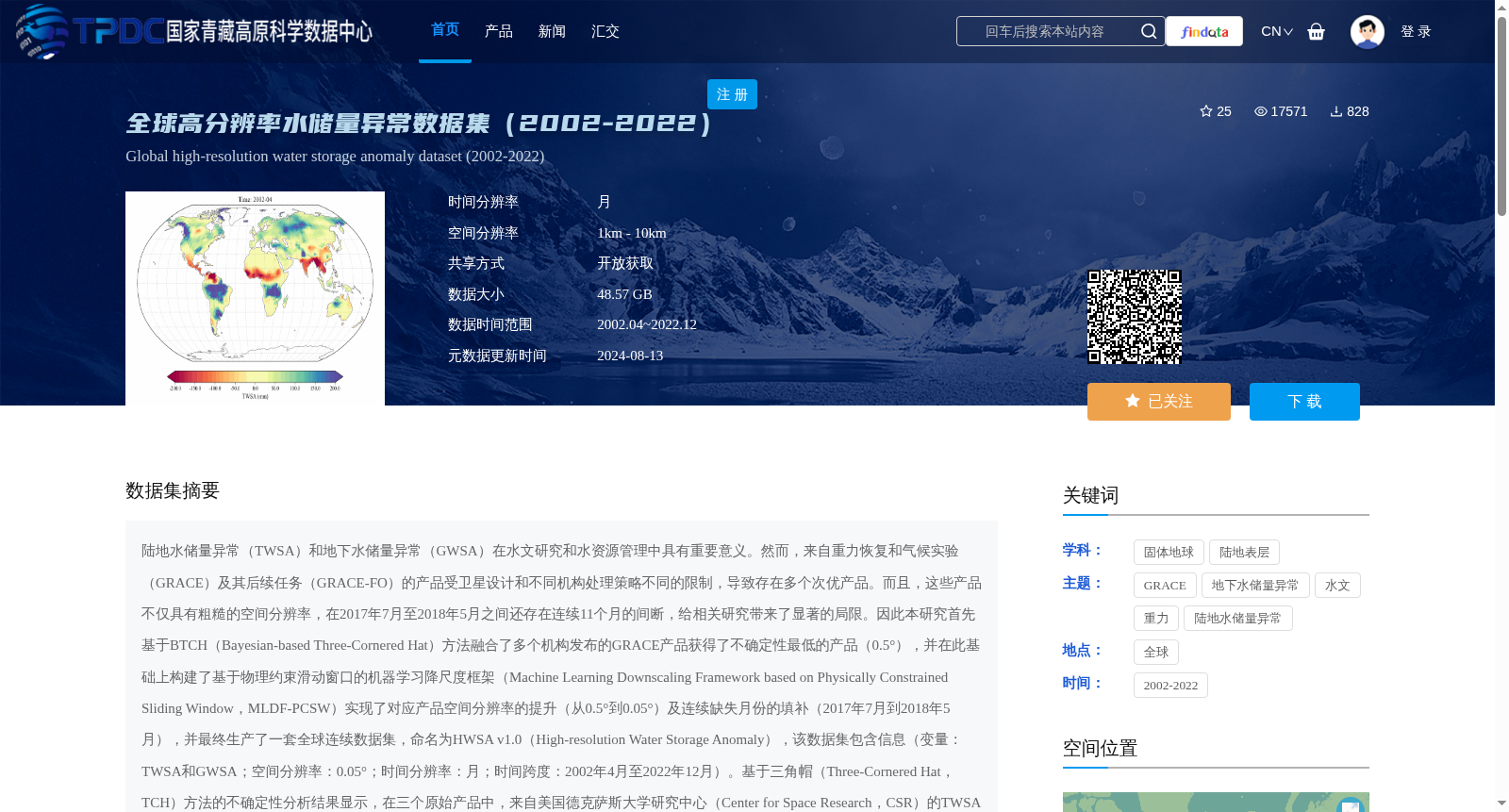
Task: Click the 下载 download button
Action: (1304, 402)
